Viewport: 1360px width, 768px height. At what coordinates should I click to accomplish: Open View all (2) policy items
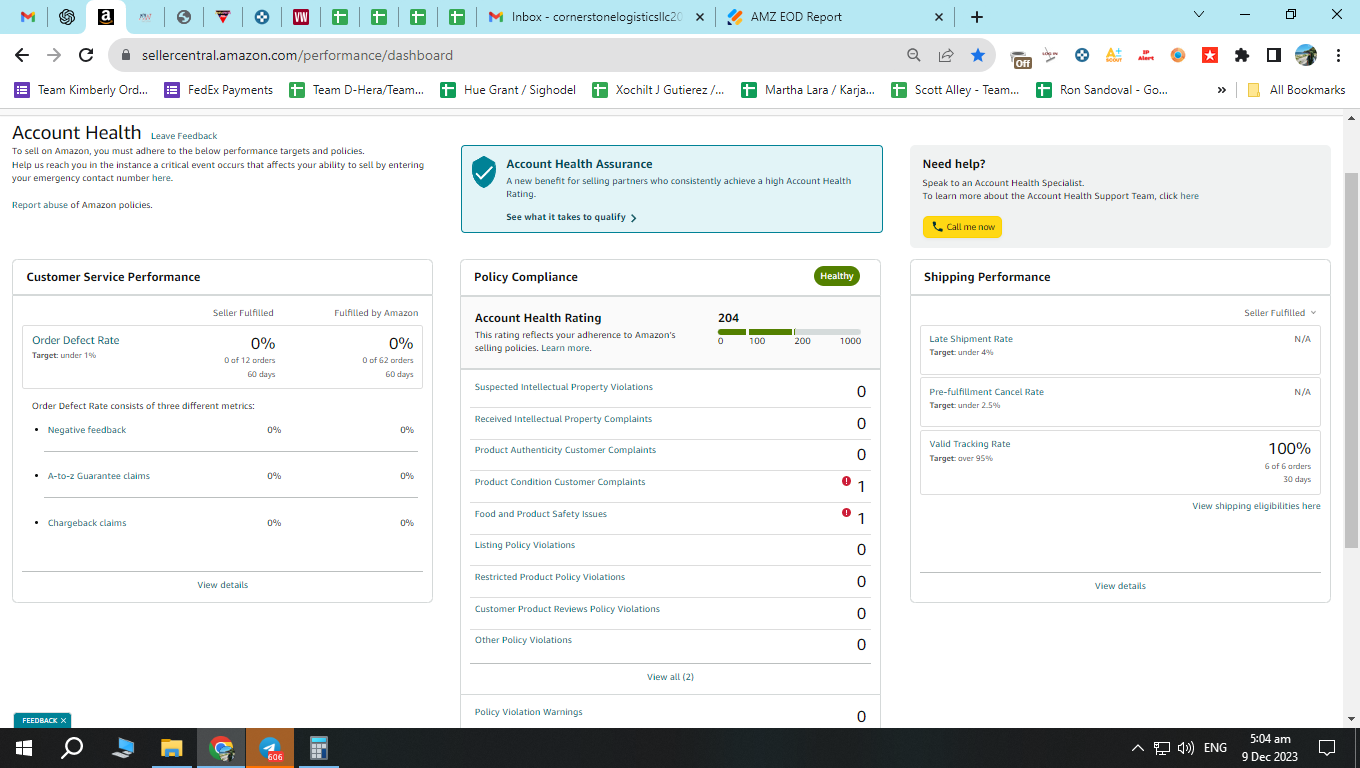[670, 677]
